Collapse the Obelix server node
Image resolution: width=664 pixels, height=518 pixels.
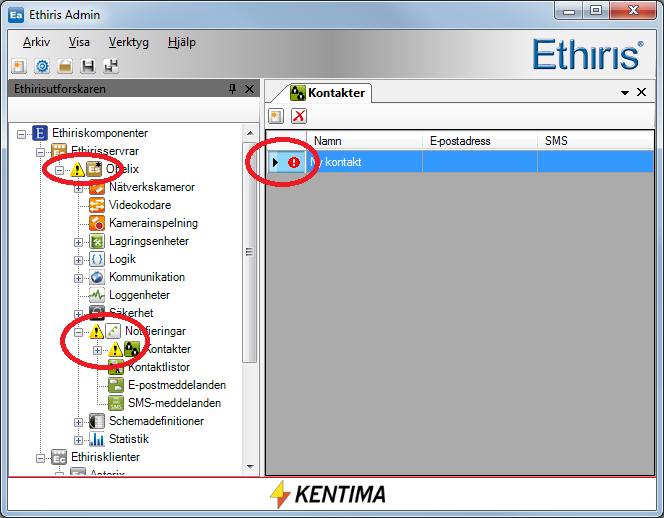59,170
